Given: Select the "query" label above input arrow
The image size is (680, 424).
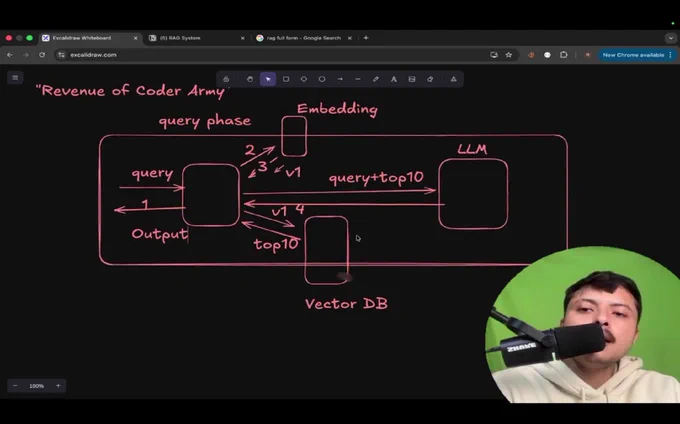Looking at the screenshot, I should (x=152, y=173).
